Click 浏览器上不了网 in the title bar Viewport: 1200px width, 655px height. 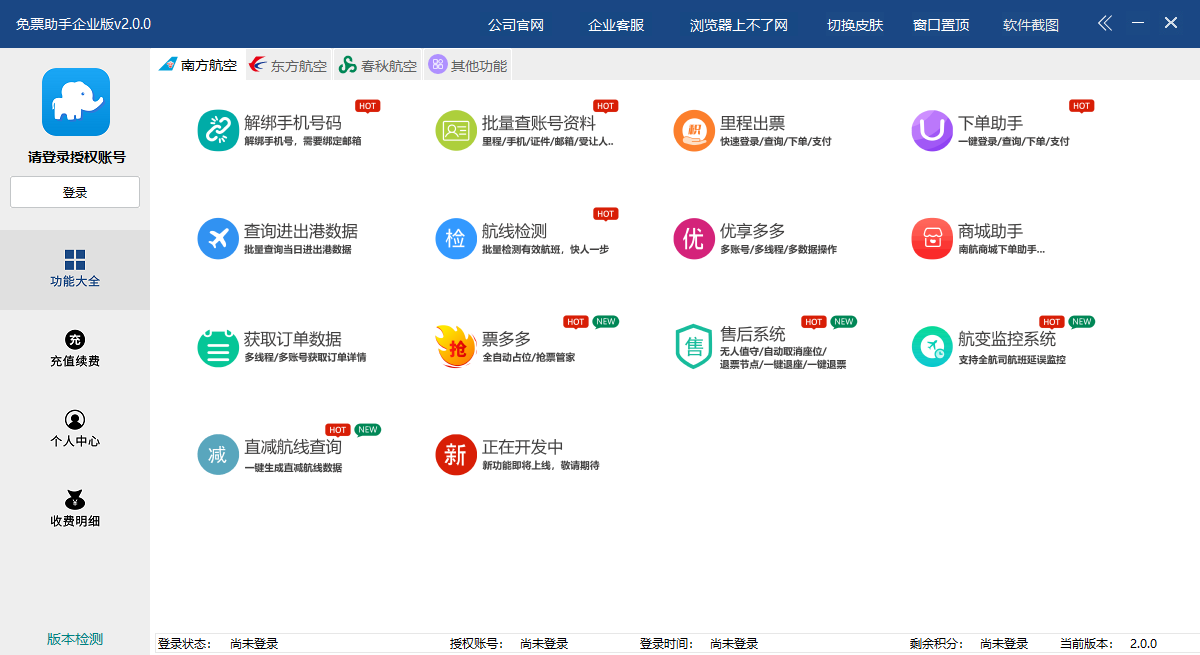pos(739,25)
